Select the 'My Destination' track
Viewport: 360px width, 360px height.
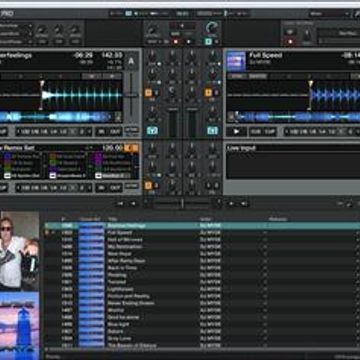click(x=202, y=247)
